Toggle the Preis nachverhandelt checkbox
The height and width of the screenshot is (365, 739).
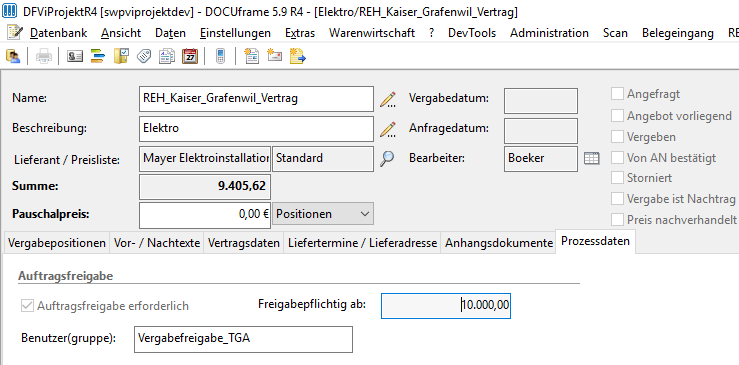pos(617,219)
